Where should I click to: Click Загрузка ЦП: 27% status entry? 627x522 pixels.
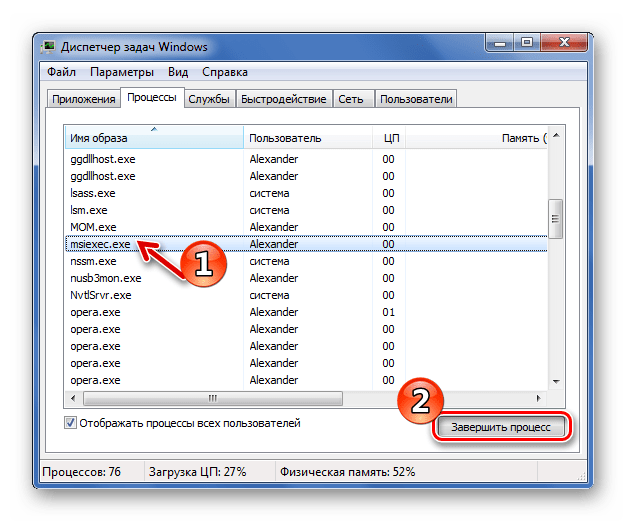[x=198, y=472]
